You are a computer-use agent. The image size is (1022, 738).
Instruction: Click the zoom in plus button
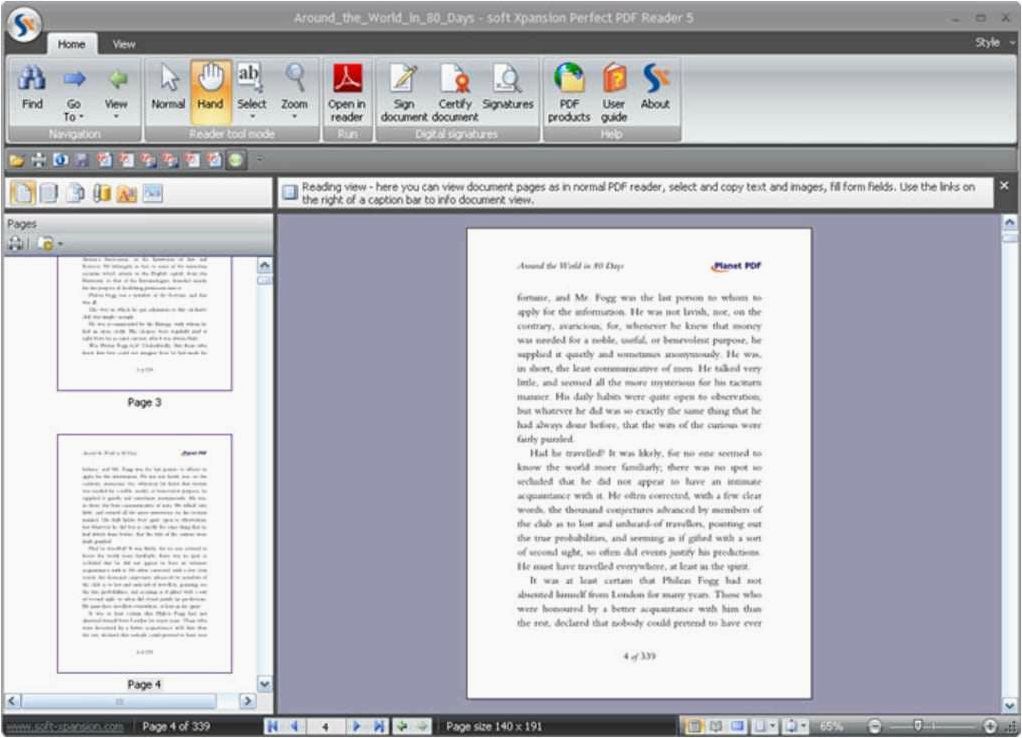click(x=989, y=726)
